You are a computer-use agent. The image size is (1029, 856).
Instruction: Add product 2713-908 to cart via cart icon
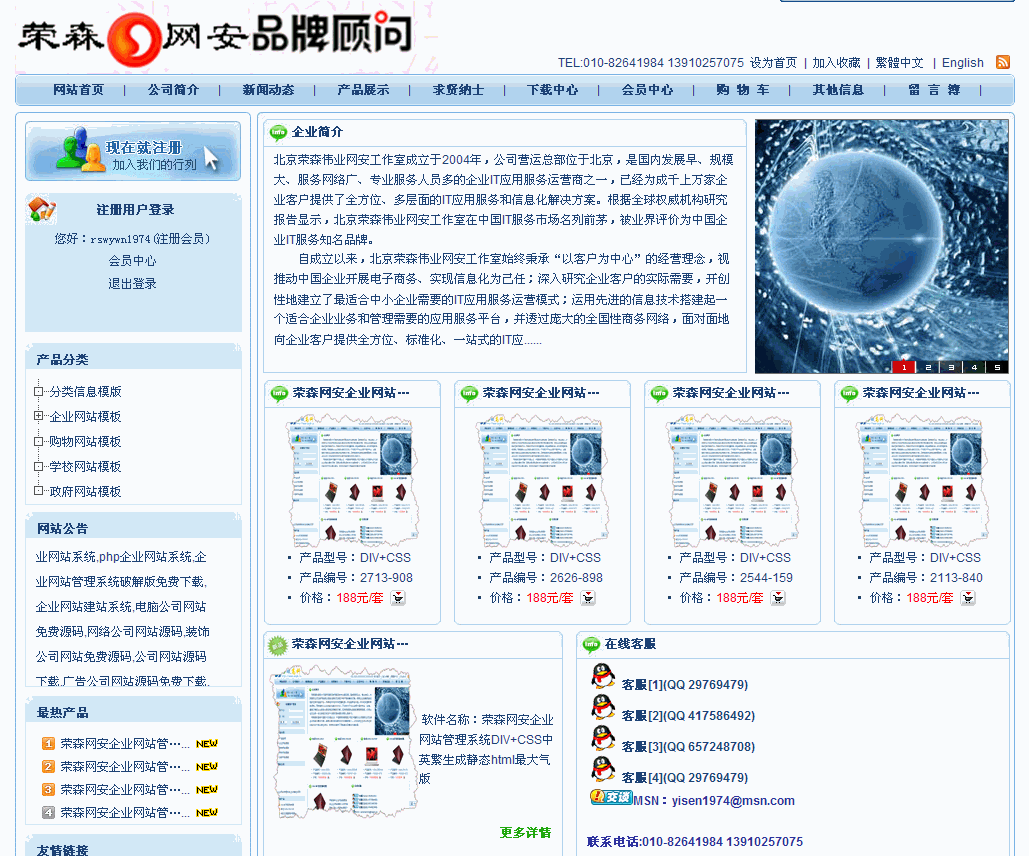(x=398, y=598)
